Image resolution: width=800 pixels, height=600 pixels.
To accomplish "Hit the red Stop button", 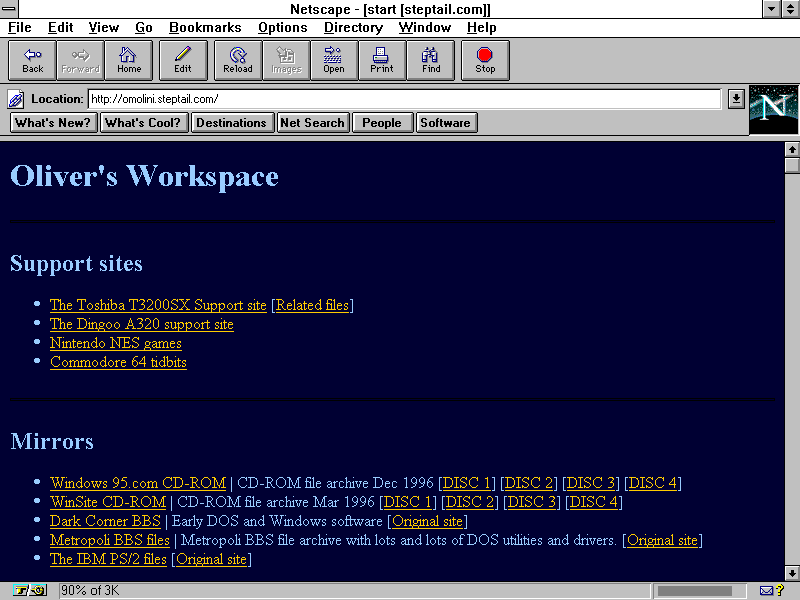I will coord(485,60).
